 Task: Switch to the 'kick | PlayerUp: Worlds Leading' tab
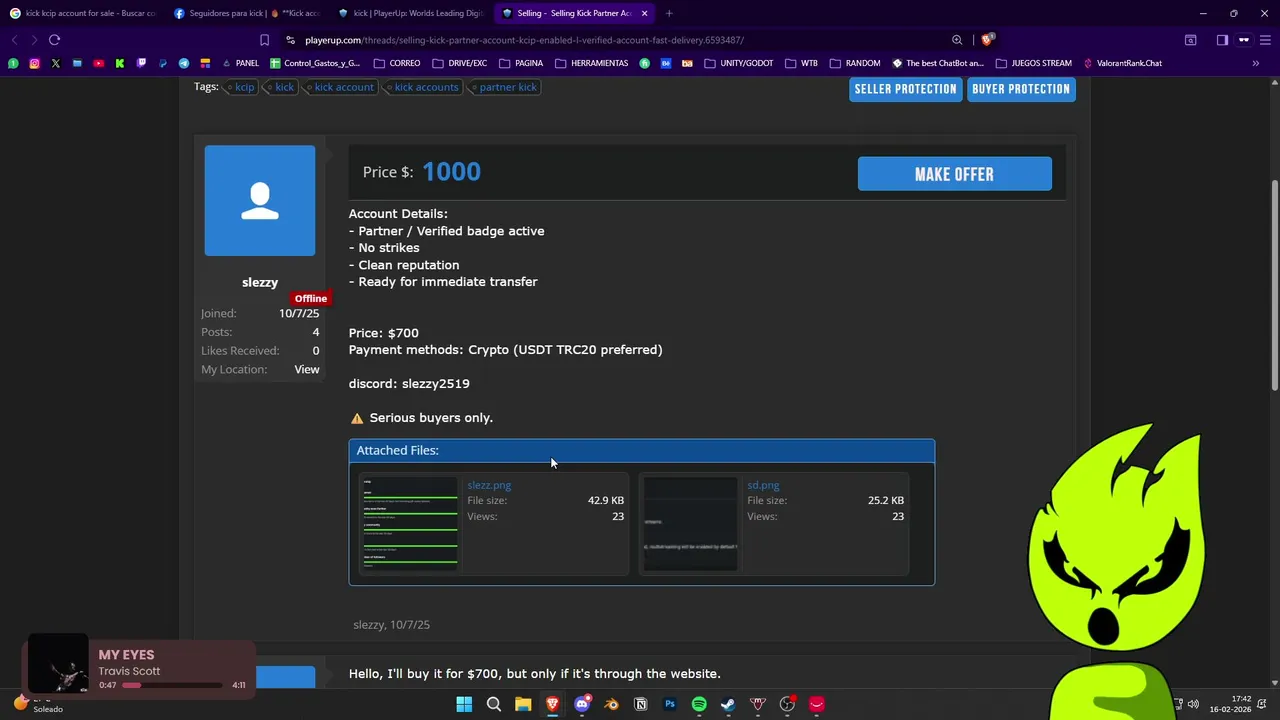[x=411, y=13]
